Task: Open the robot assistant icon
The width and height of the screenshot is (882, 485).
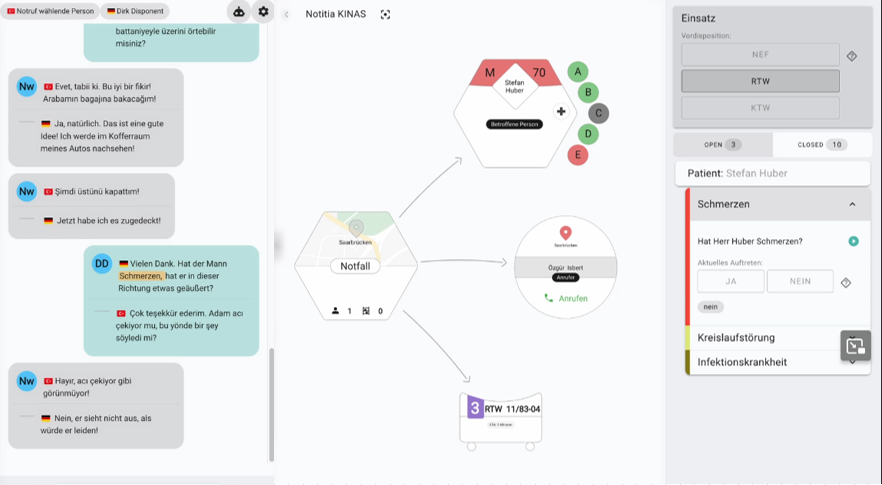Action: (239, 12)
